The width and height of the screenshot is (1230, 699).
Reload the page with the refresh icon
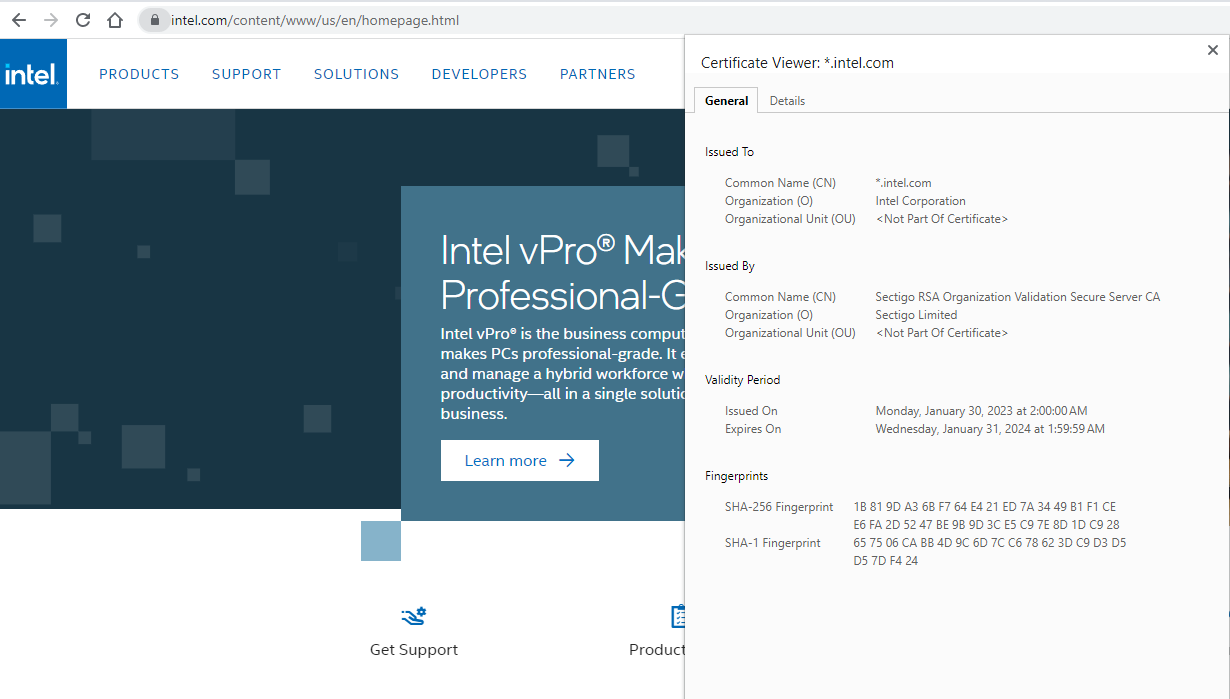[83, 20]
